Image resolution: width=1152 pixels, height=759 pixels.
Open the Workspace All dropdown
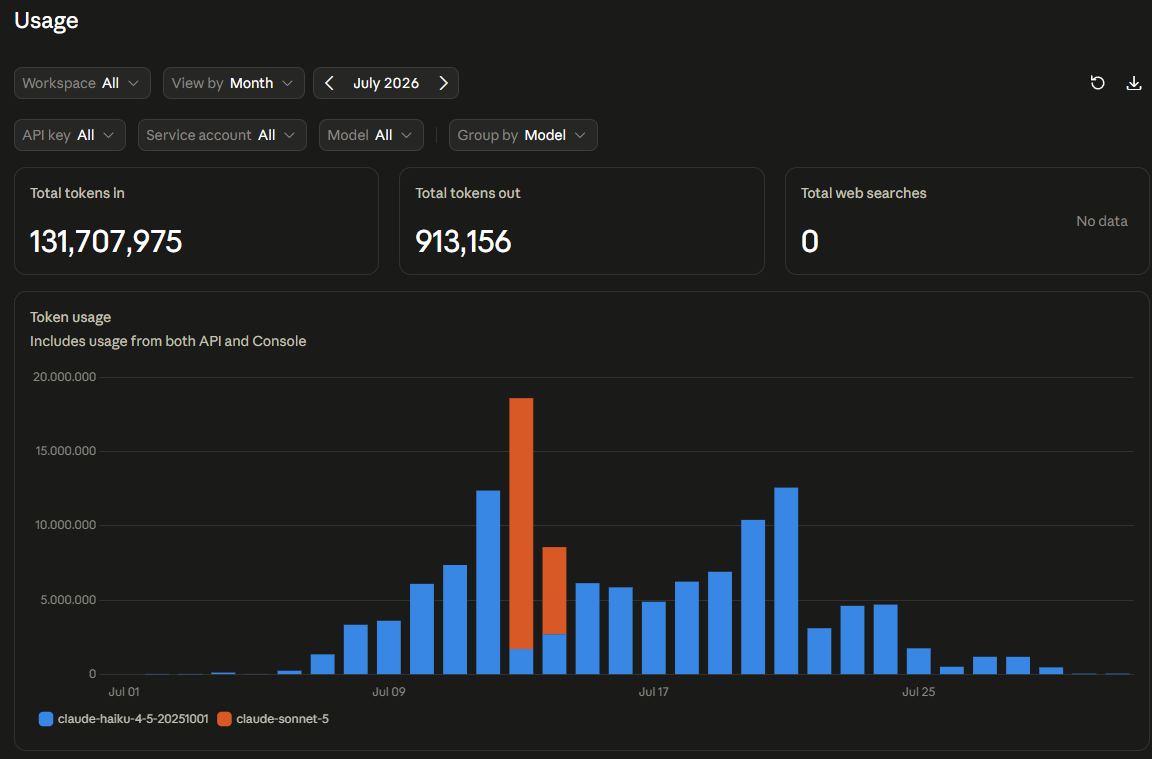(x=82, y=83)
